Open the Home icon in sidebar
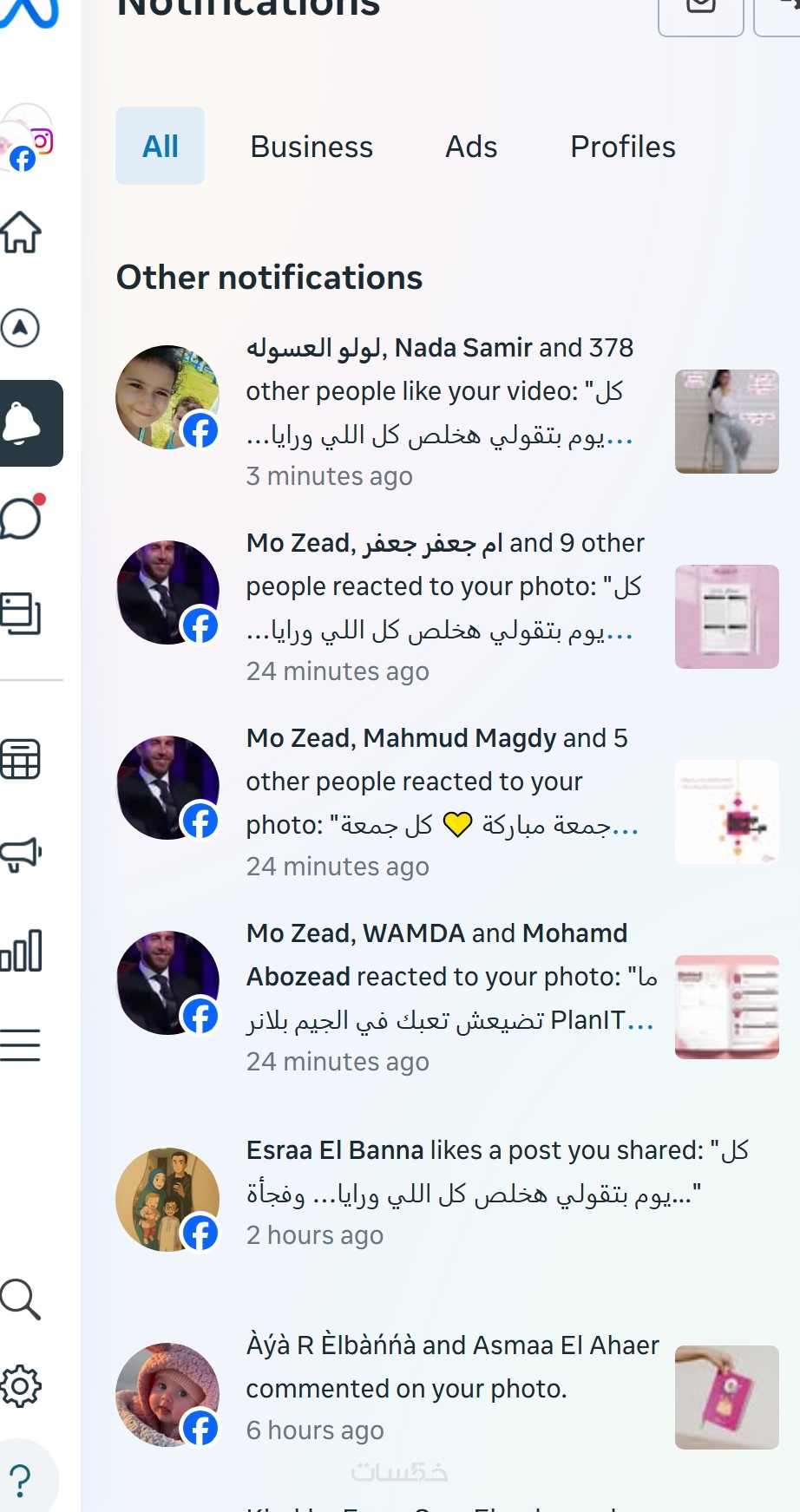Image resolution: width=800 pixels, height=1512 pixels. tap(21, 232)
